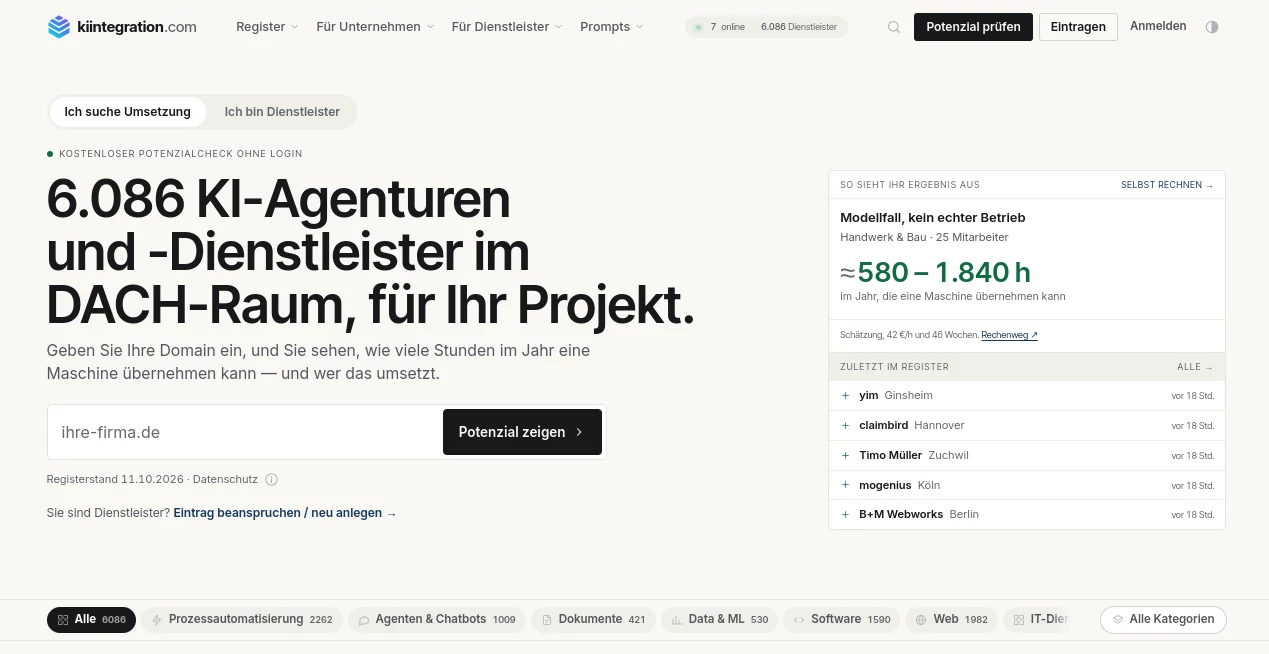Image resolution: width=1269 pixels, height=654 pixels.
Task: Open the Anmelden login link
Action: (1158, 26)
